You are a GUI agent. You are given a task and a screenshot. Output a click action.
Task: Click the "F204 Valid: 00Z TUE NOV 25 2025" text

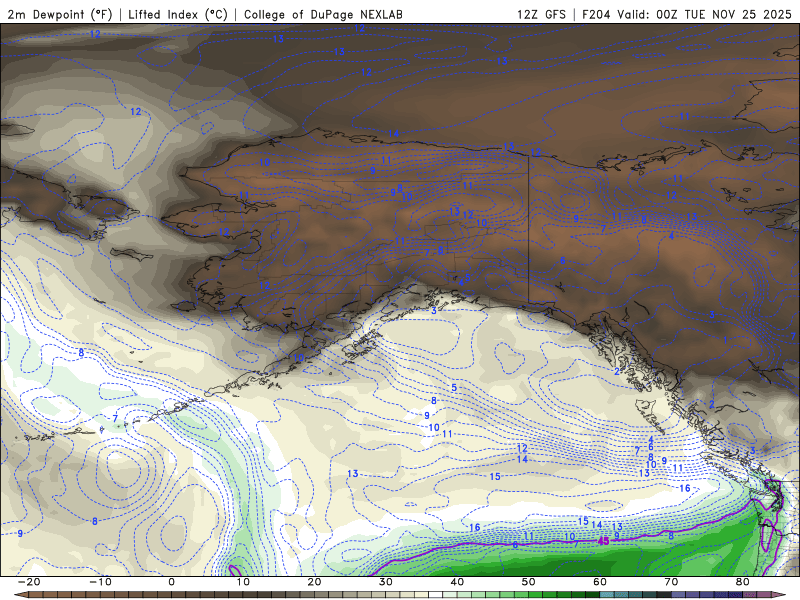pyautogui.click(x=686, y=14)
